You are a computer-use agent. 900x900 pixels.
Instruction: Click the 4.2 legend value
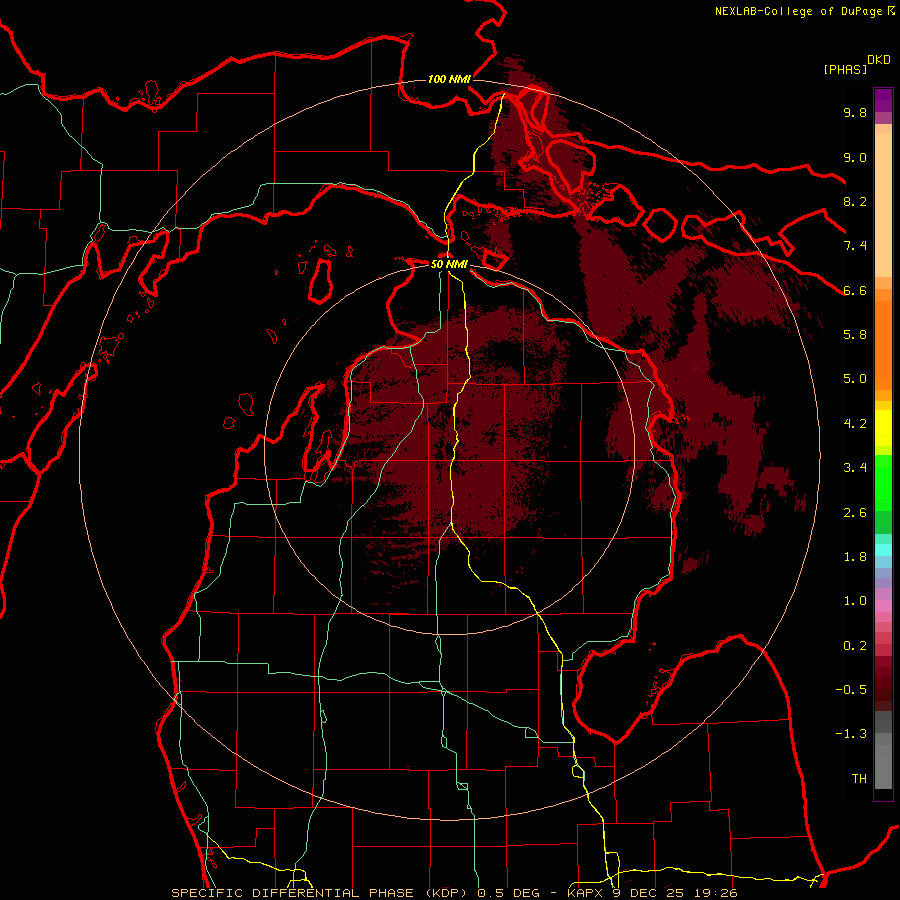point(855,424)
